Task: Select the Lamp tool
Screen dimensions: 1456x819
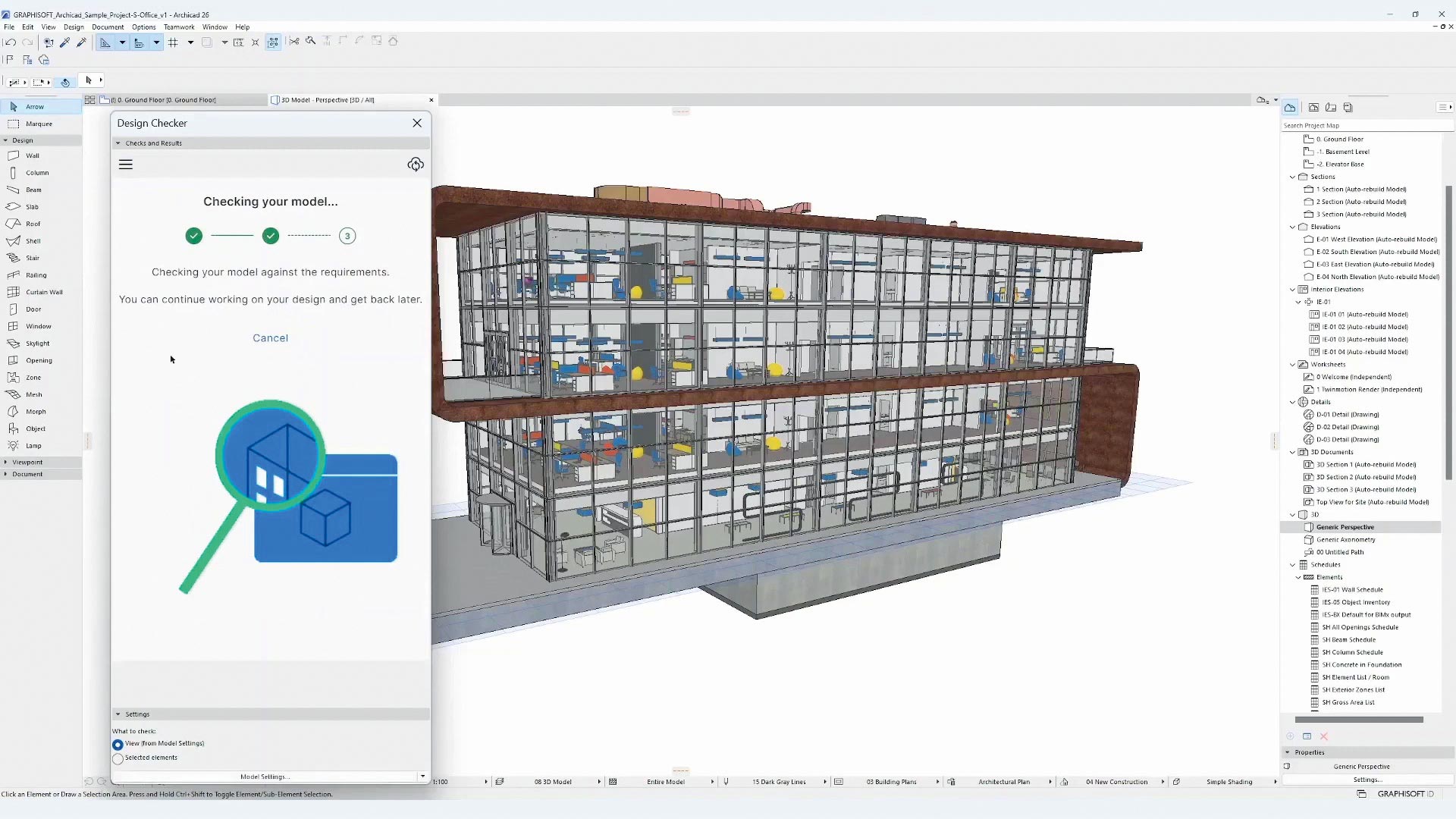Action: click(33, 446)
